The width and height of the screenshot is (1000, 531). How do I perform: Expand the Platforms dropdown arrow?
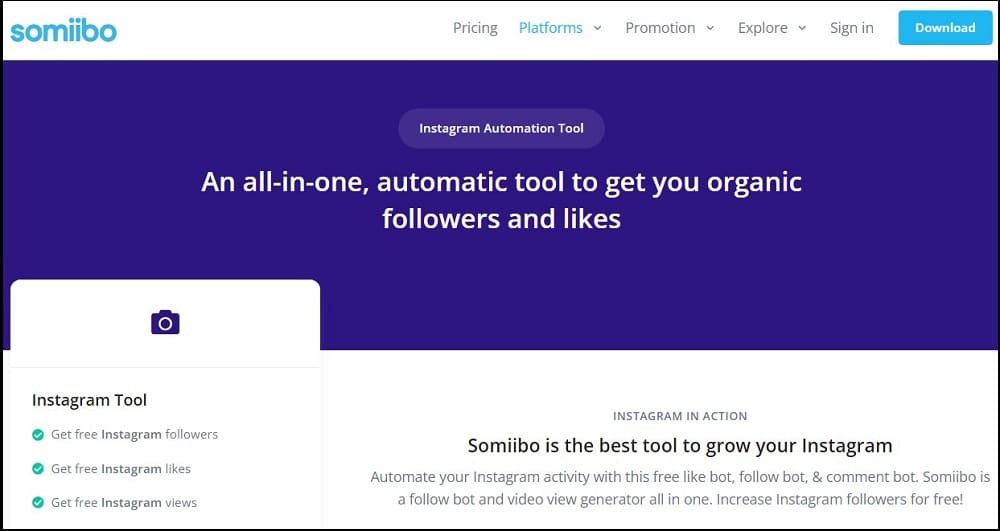pos(598,28)
